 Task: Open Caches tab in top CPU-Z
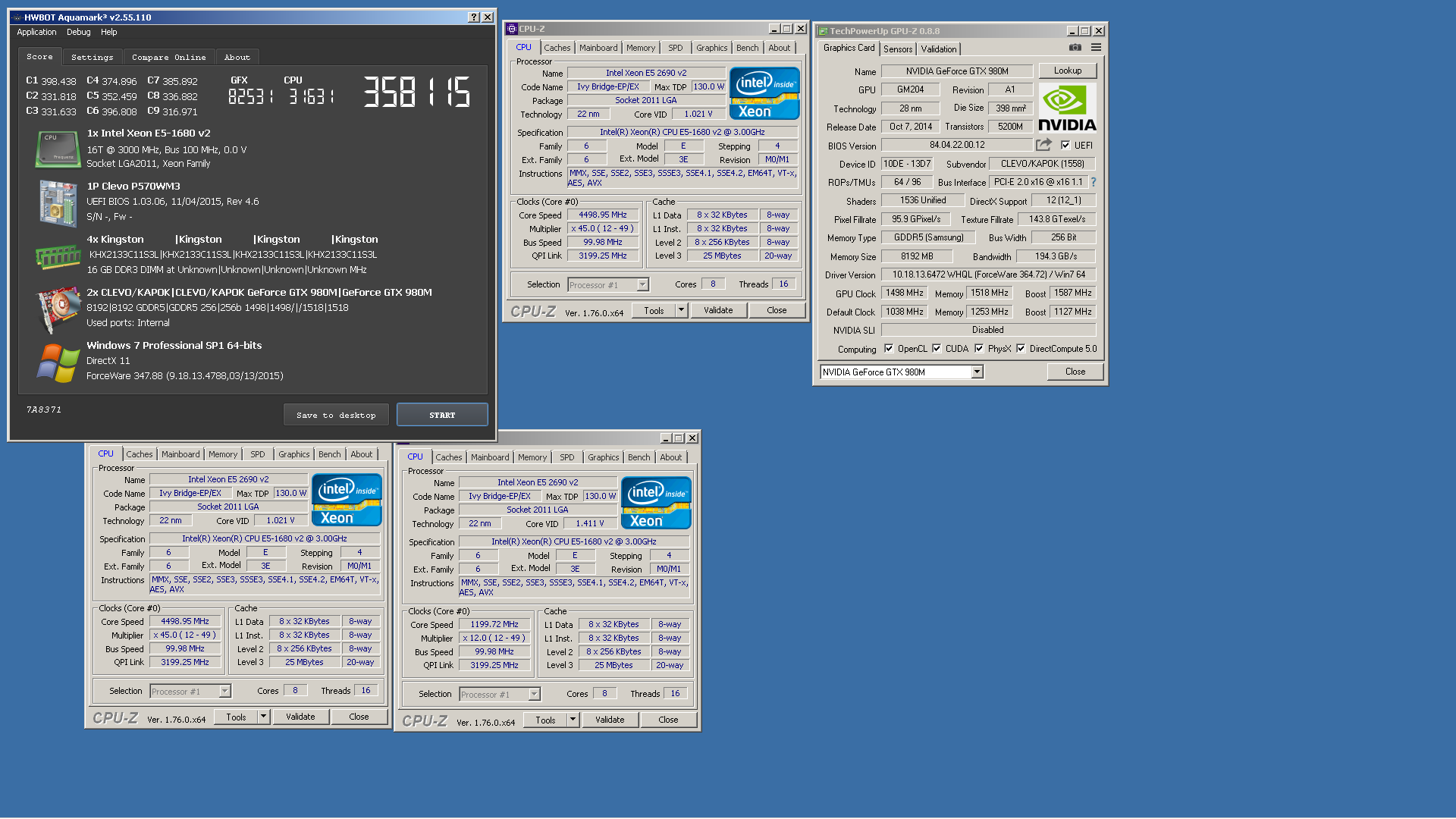click(557, 48)
